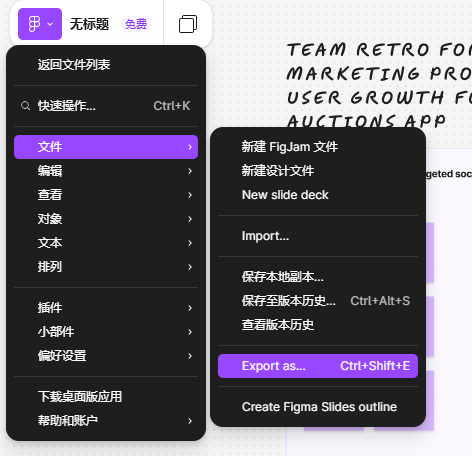
Task: Select New slide deck
Action: (318, 195)
